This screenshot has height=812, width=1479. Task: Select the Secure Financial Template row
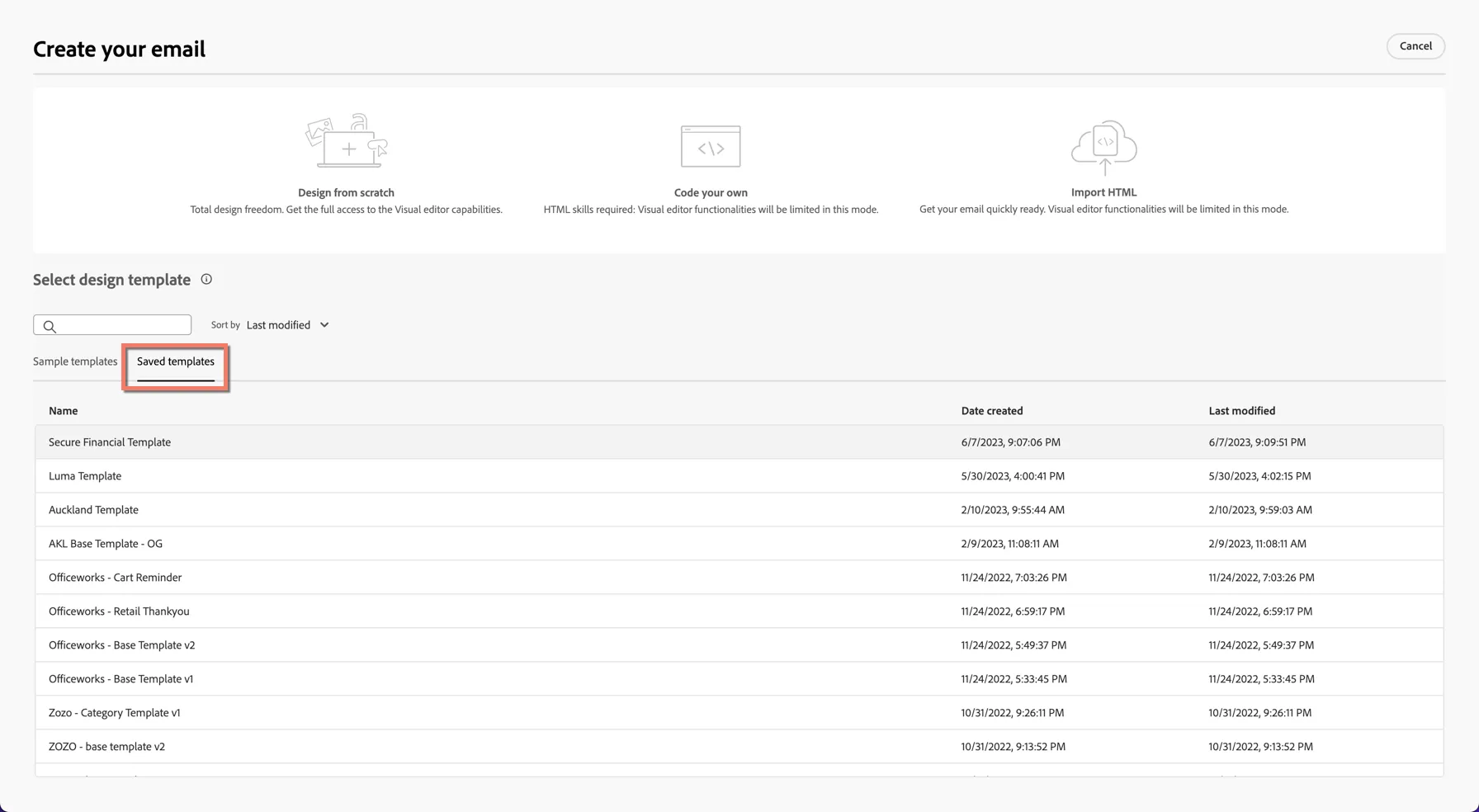click(739, 442)
